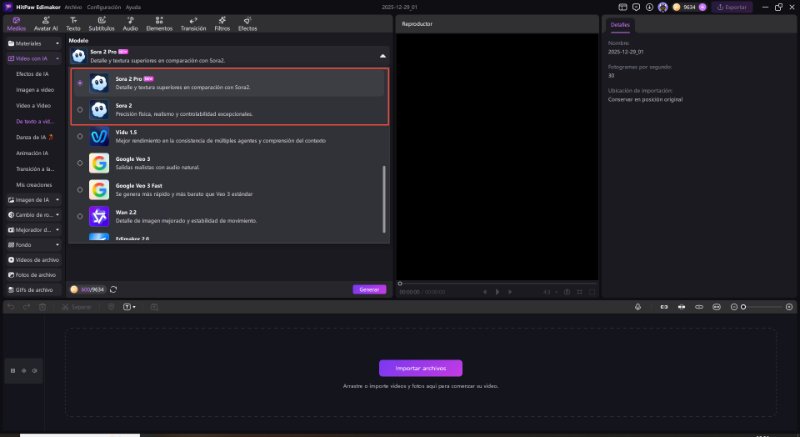Open Videos de archivo

pos(34,260)
